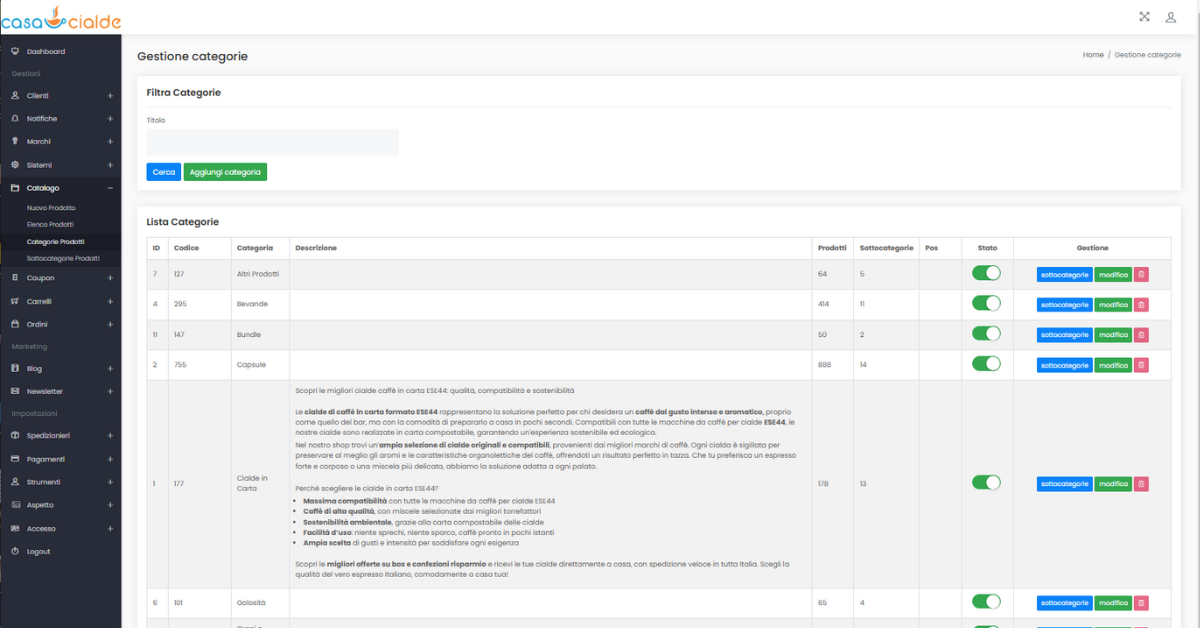Click modifica for the Cialde in Carta row
This screenshot has height=628, width=1200.
pos(1113,484)
